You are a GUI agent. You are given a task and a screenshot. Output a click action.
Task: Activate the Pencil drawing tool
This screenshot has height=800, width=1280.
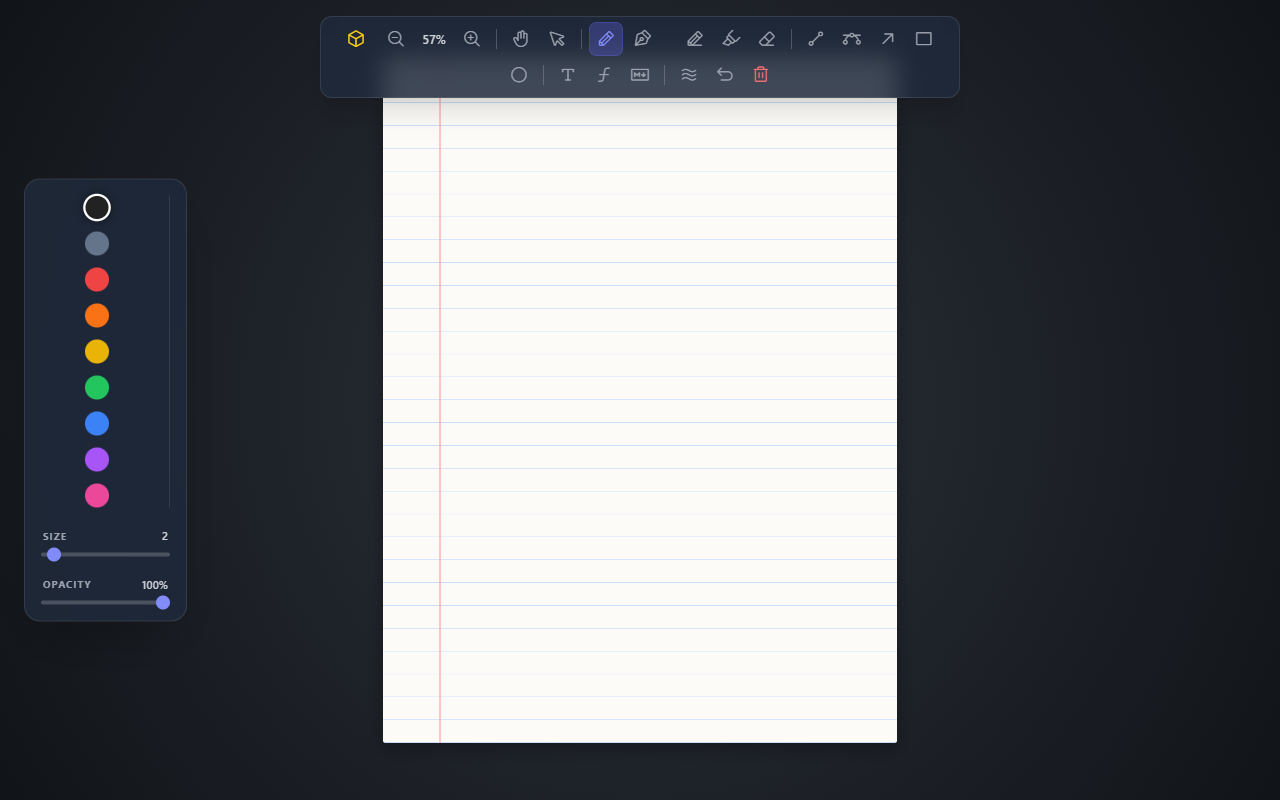pos(606,39)
